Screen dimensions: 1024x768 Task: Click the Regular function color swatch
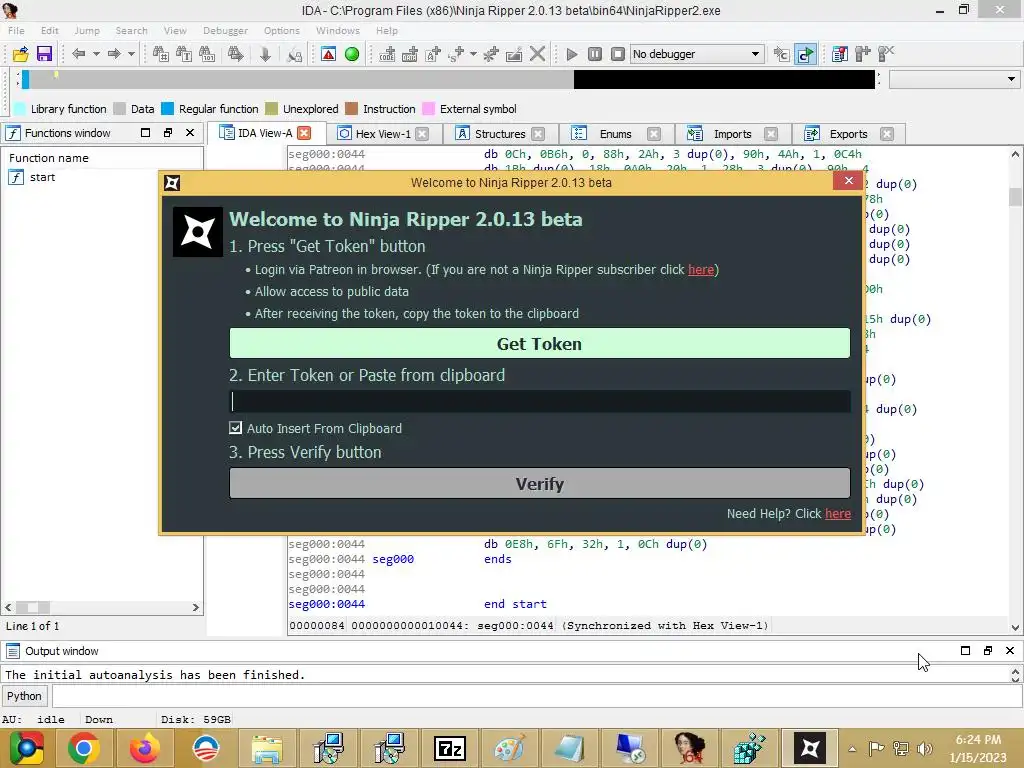pos(168,109)
